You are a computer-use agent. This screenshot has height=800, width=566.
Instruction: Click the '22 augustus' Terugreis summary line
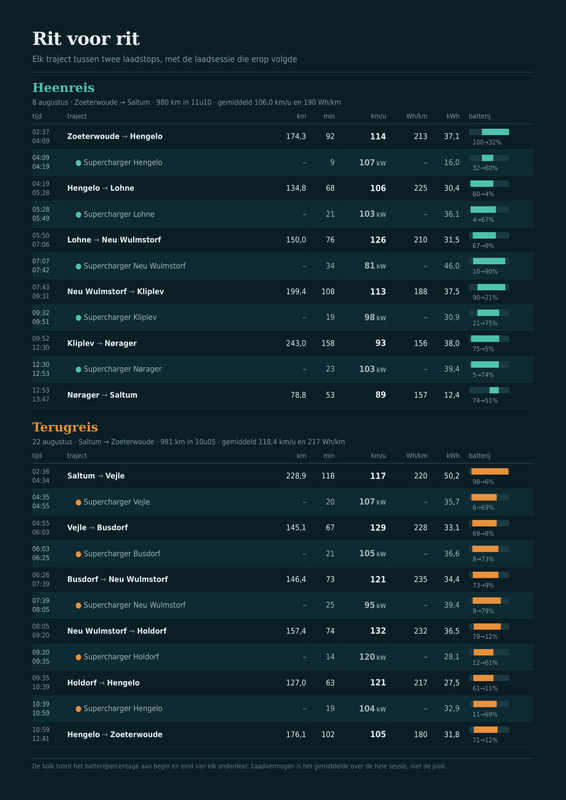188,442
